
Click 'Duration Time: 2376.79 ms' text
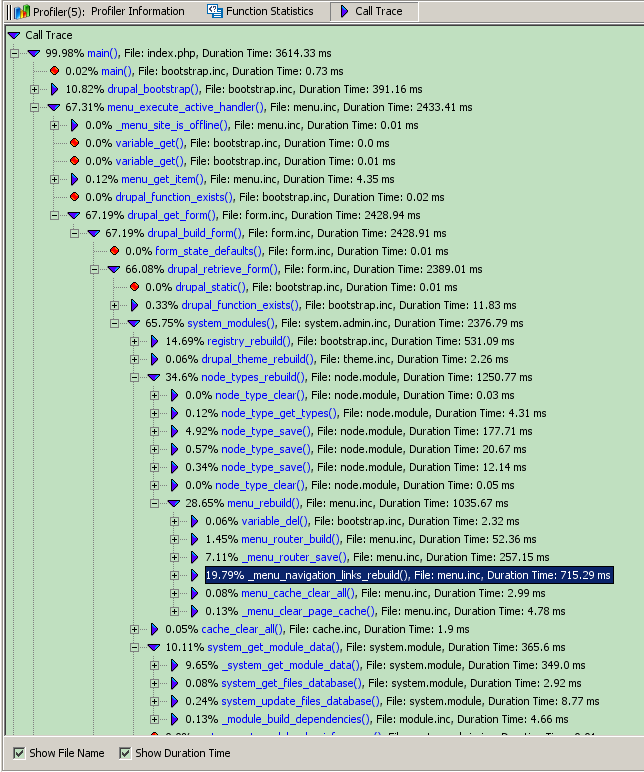(x=459, y=323)
